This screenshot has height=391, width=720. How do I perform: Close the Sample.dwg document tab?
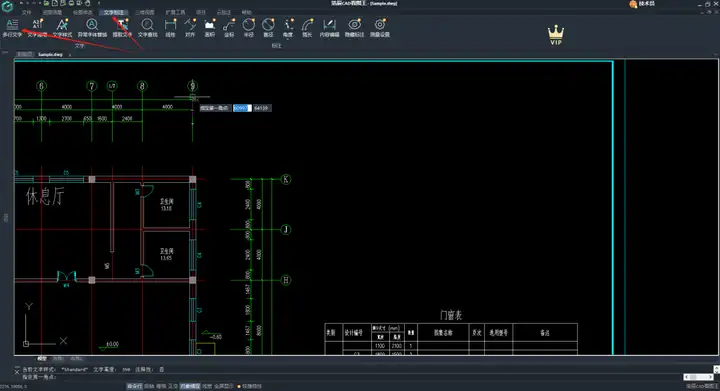point(70,55)
